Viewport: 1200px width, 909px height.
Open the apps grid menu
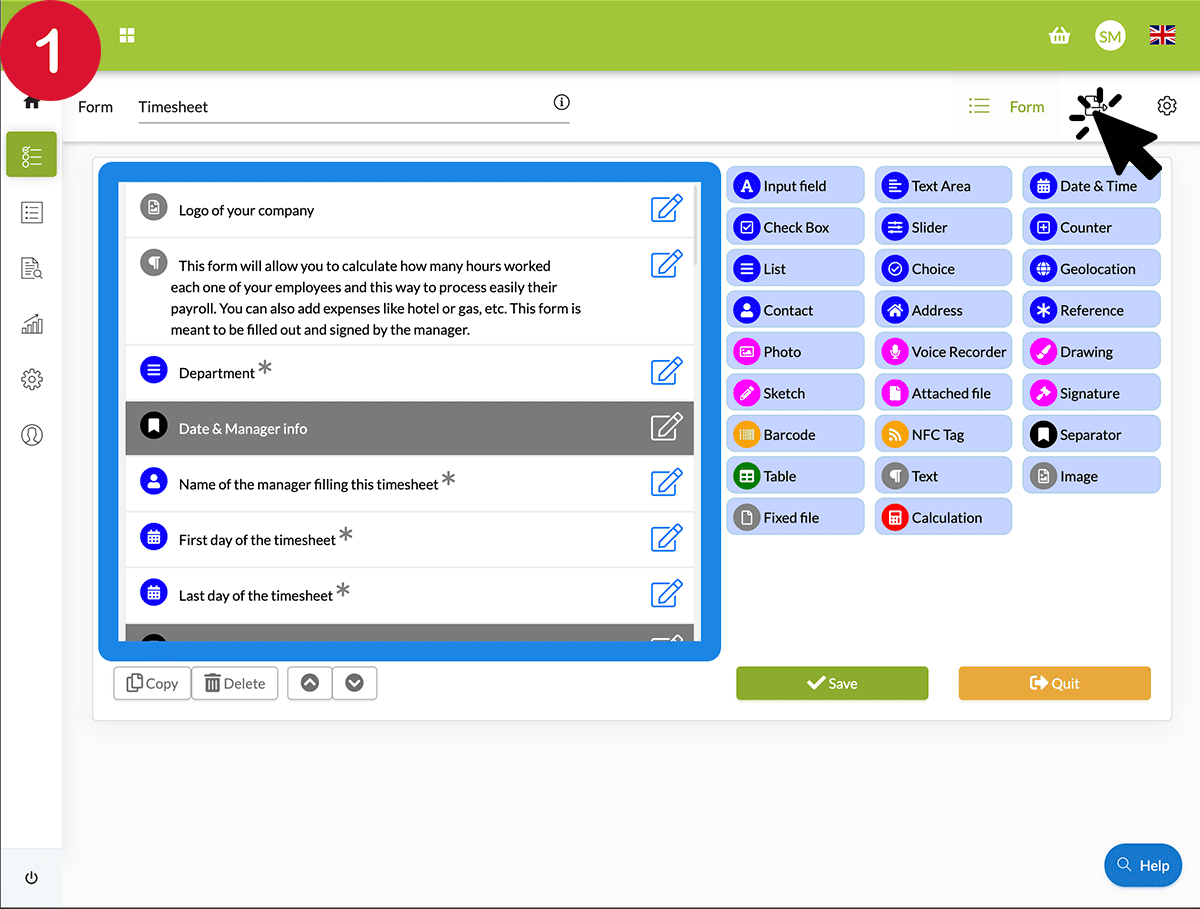(127, 36)
